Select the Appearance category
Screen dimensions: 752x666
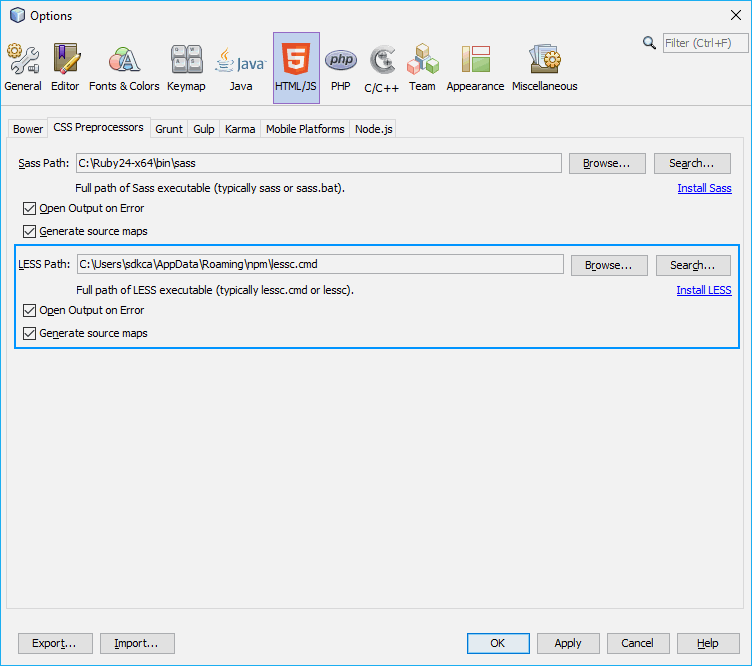pos(475,68)
